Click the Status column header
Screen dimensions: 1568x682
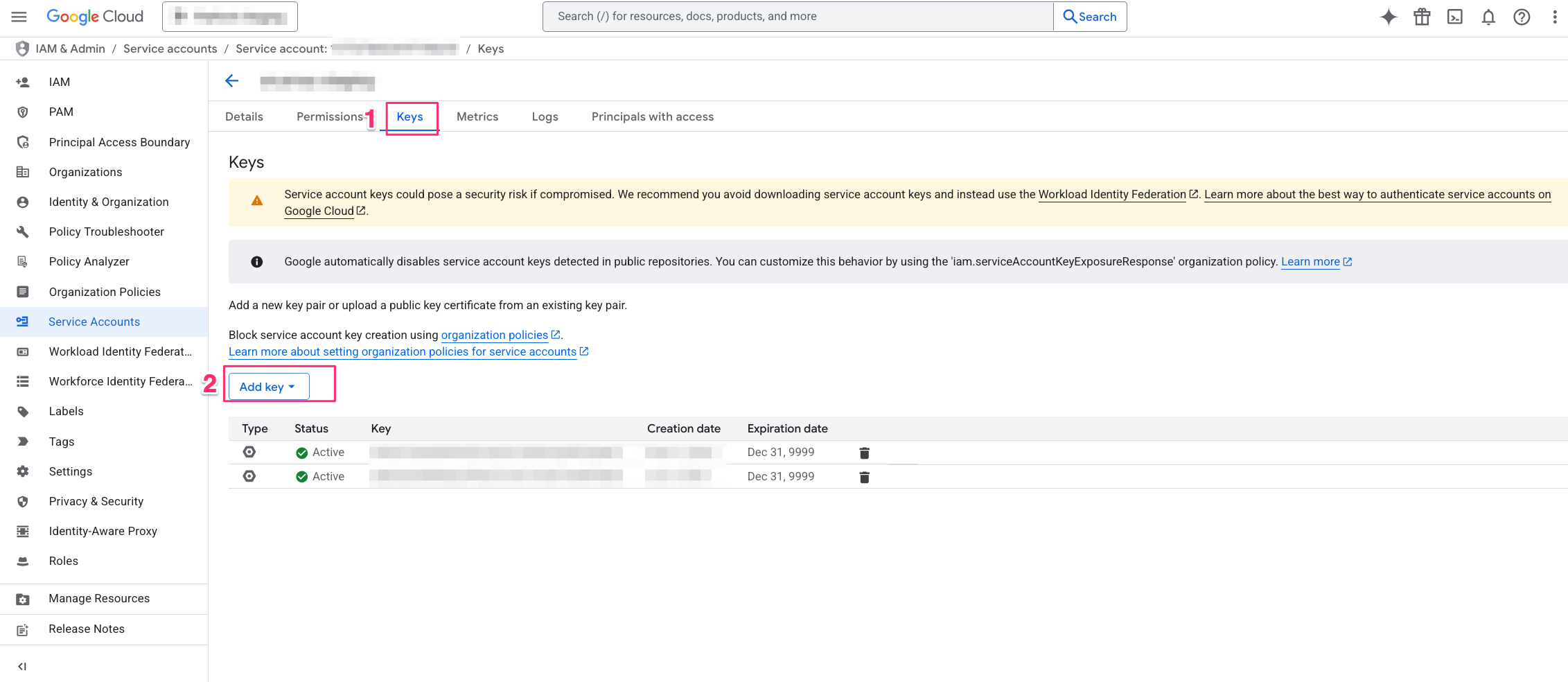(311, 428)
